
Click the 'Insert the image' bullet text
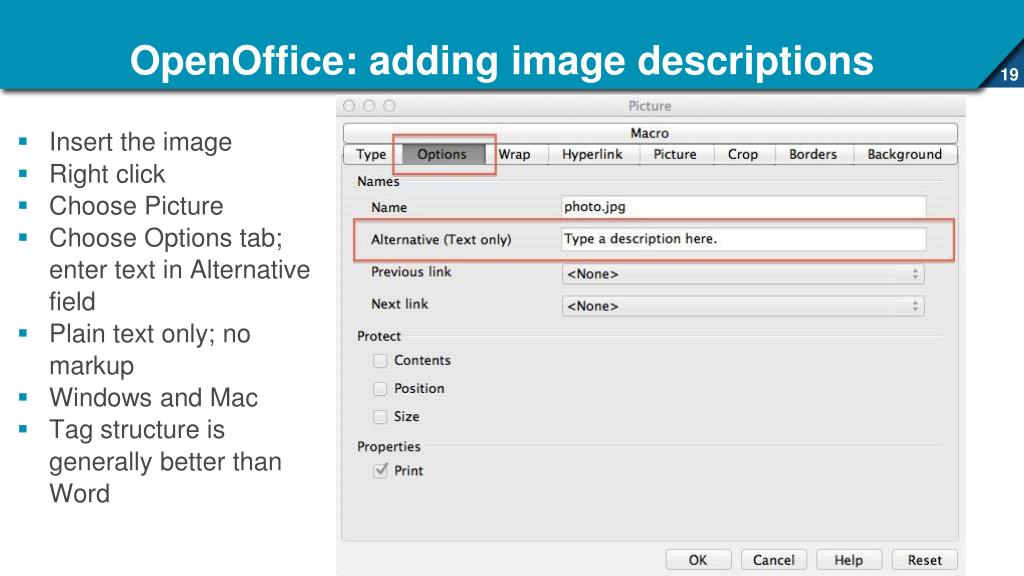click(x=140, y=142)
